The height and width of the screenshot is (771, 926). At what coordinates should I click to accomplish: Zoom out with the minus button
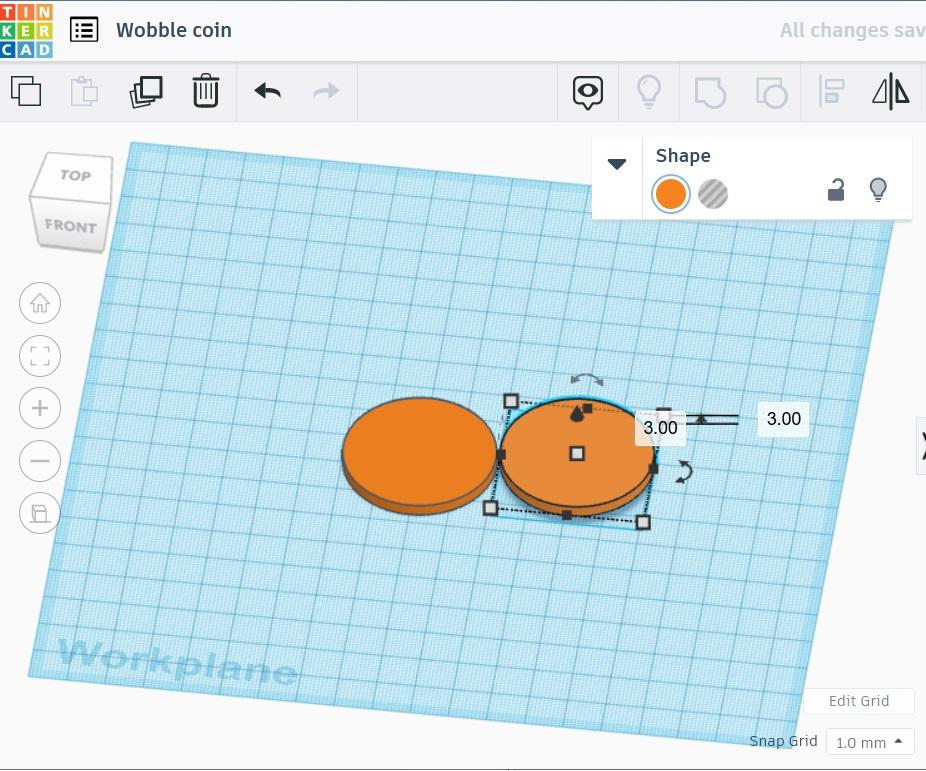coord(40,460)
